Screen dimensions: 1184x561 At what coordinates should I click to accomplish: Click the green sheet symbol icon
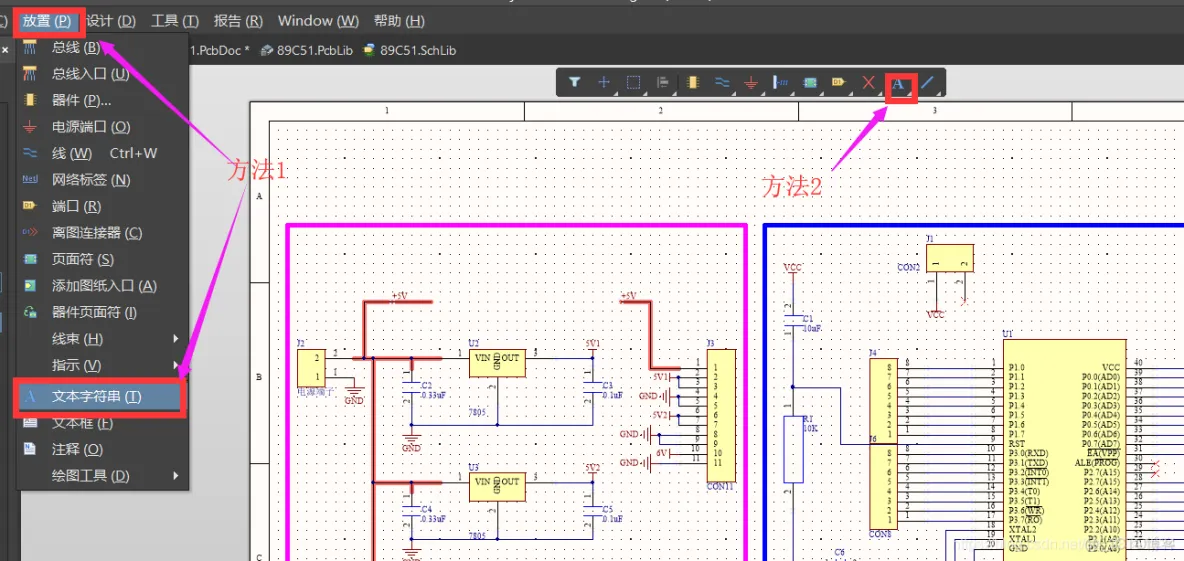809,82
